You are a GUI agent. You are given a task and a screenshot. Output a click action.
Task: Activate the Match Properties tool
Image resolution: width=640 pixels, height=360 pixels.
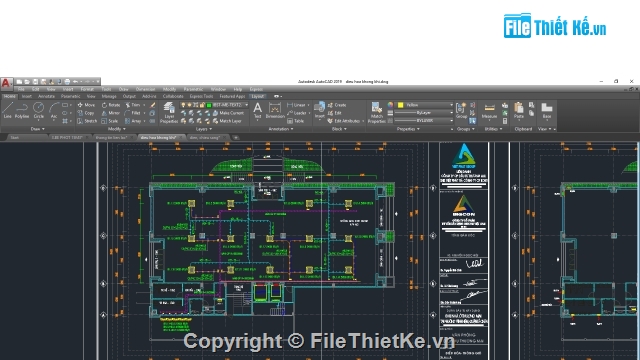pyautogui.click(x=376, y=112)
